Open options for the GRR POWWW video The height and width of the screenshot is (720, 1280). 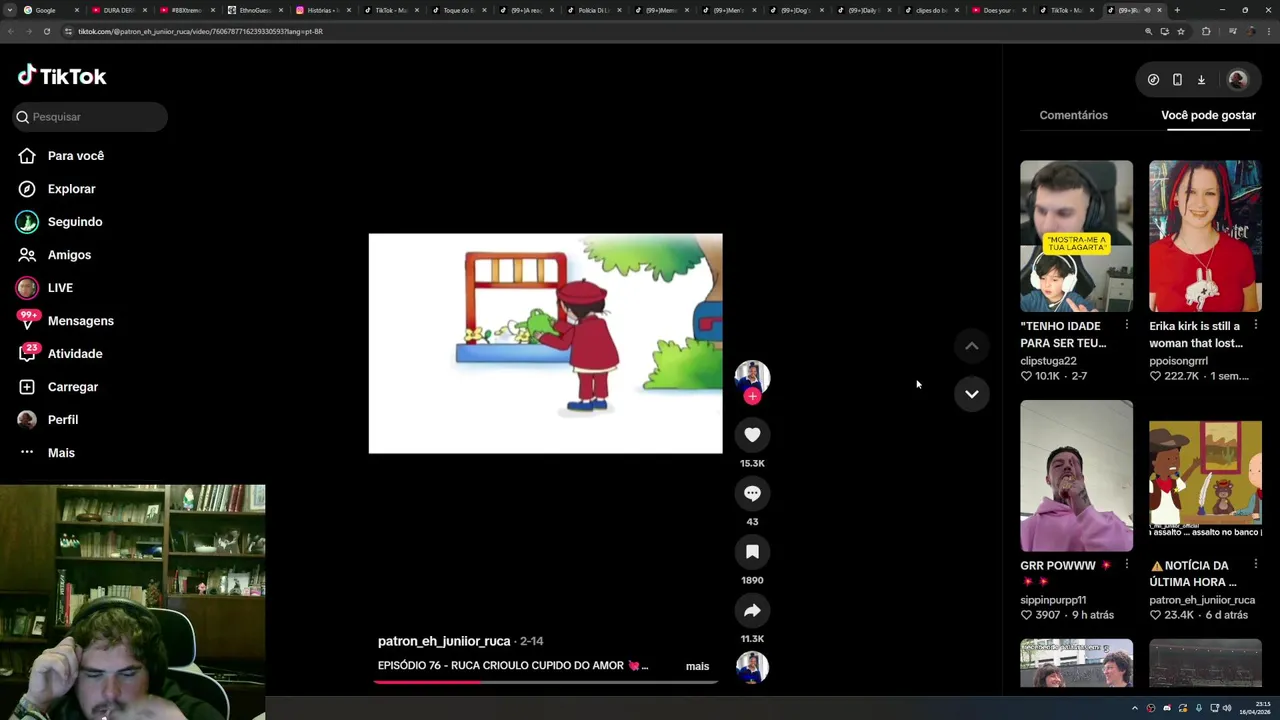1126,565
